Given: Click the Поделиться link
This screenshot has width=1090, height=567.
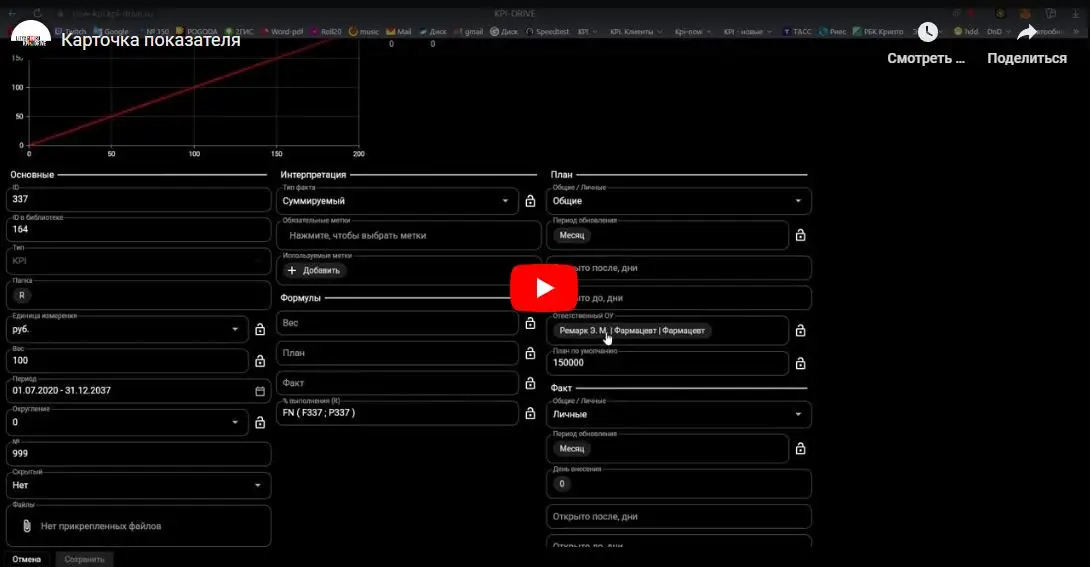Looking at the screenshot, I should click(1027, 58).
